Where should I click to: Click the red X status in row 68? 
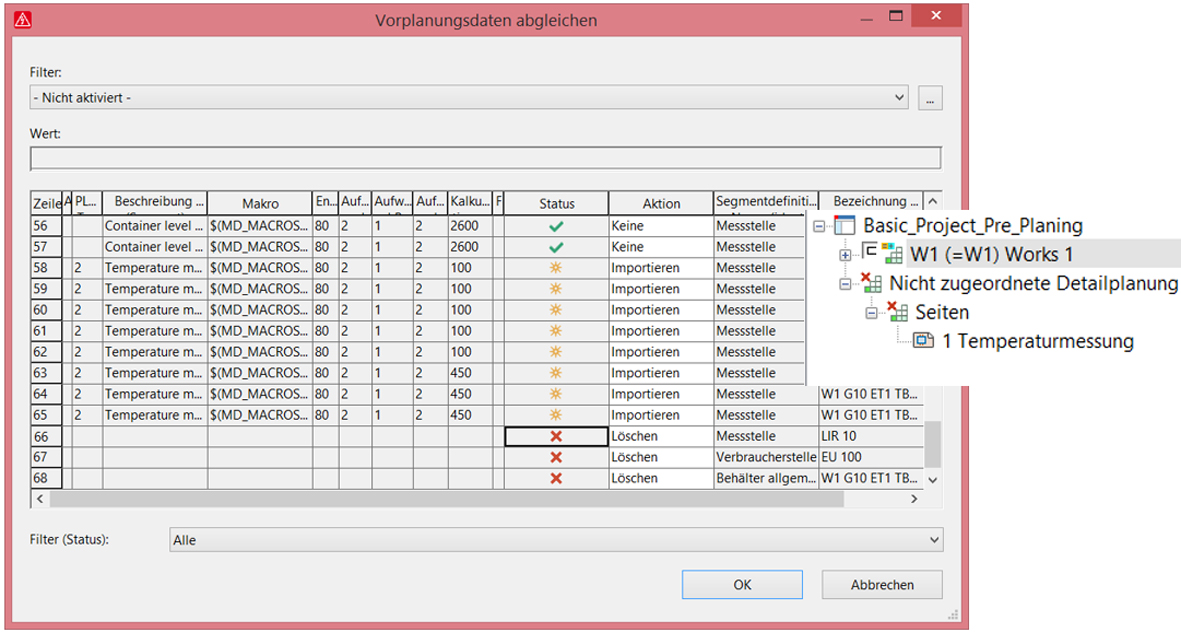pos(556,479)
